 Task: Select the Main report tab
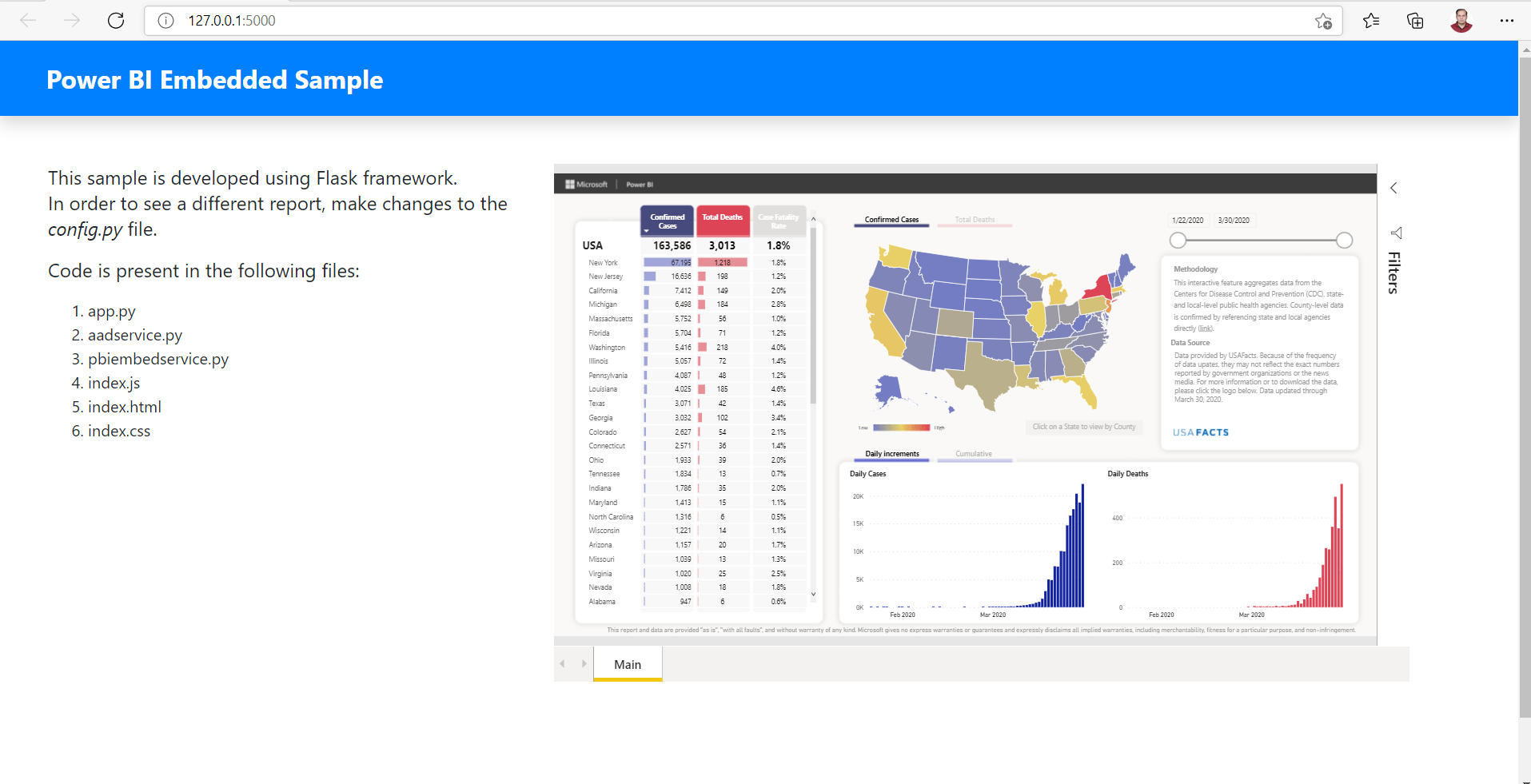click(x=628, y=663)
